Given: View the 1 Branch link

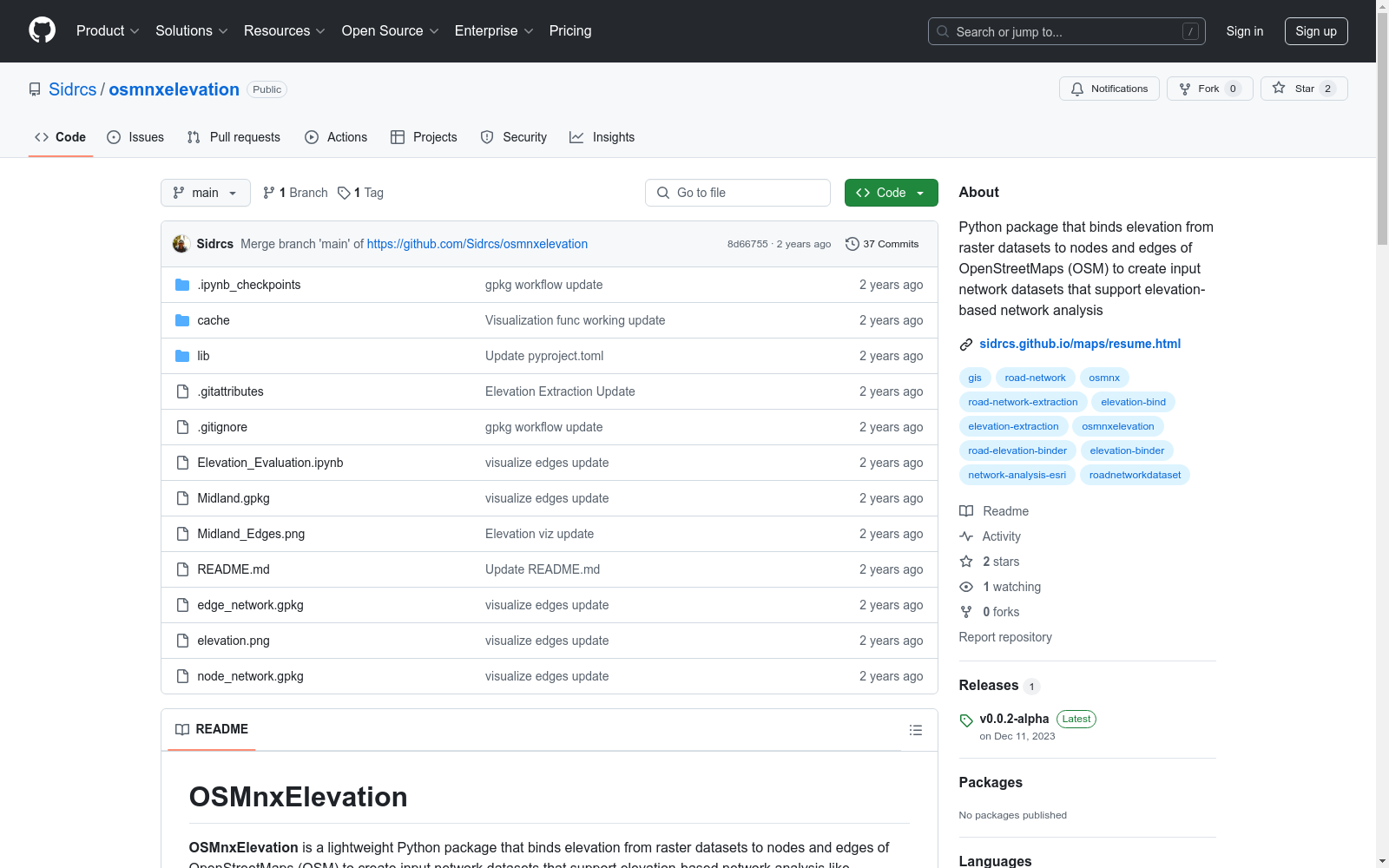Looking at the screenshot, I should pyautogui.click(x=295, y=193).
